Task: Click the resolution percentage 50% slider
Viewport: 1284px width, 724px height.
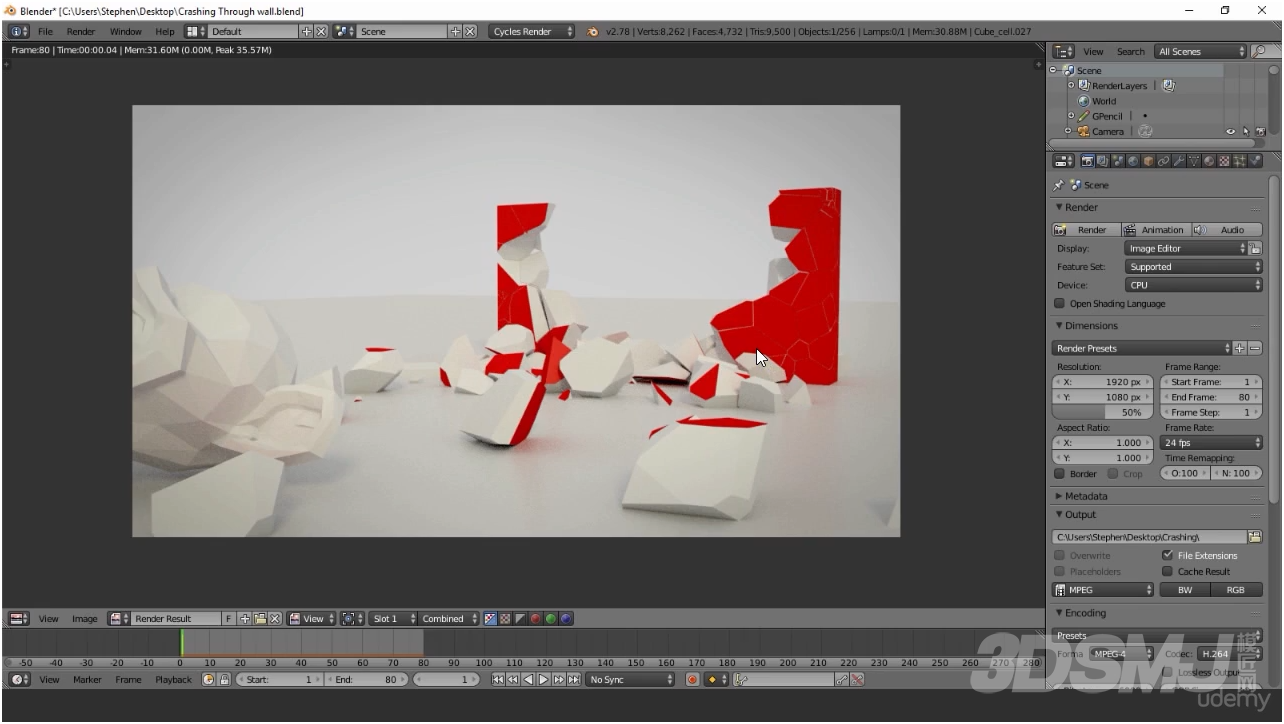Action: (1104, 412)
